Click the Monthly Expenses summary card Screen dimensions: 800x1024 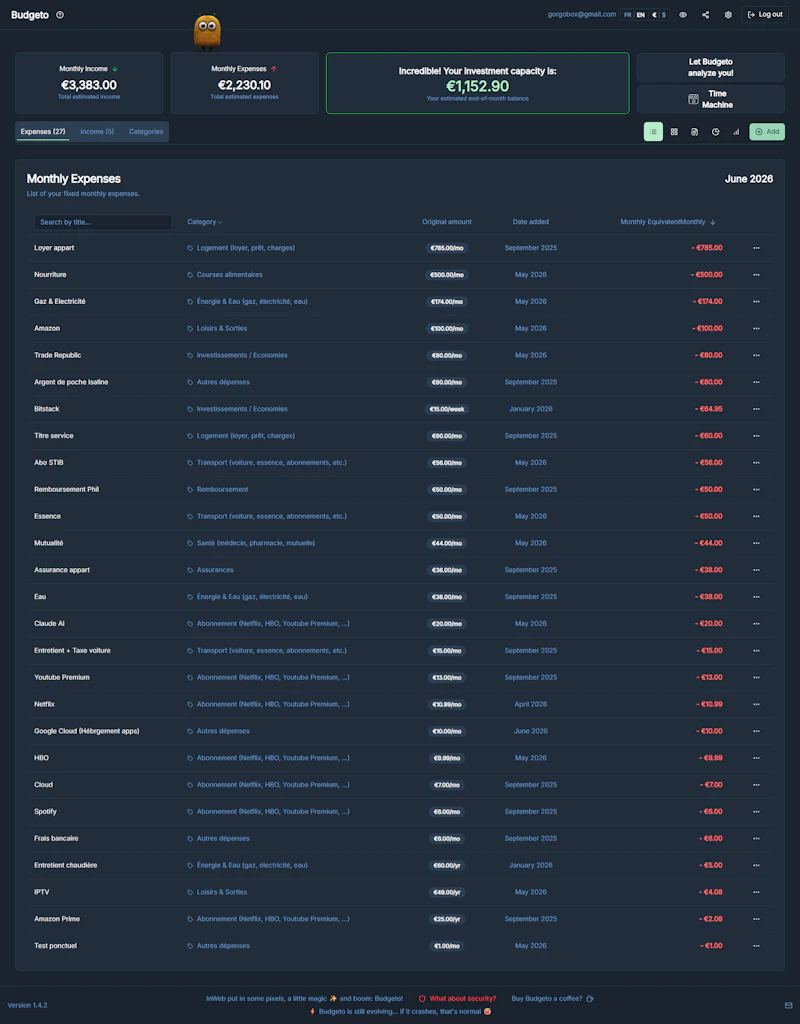(244, 83)
